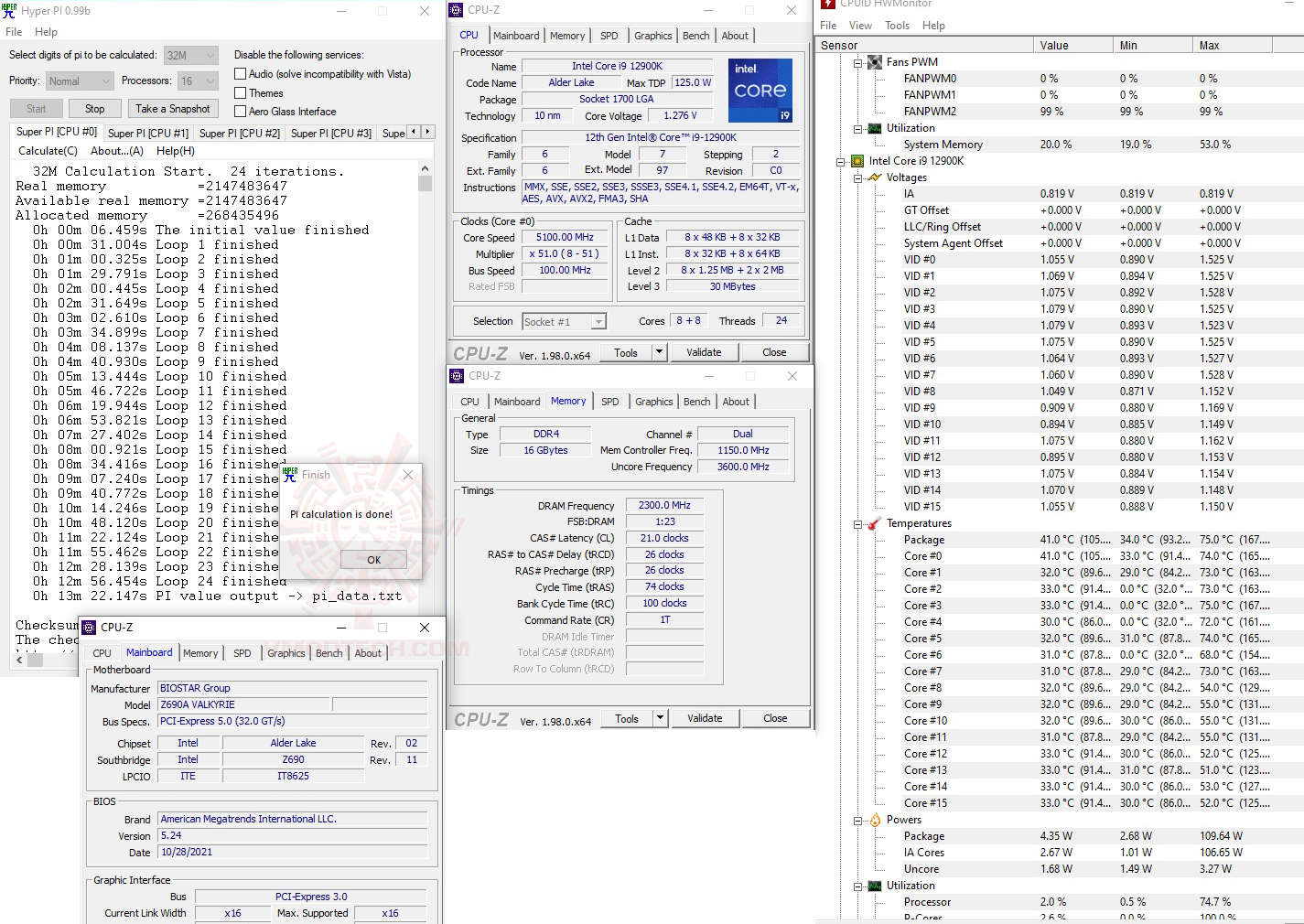Click the title icon of the CPU-Z processor window

[x=457, y=10]
